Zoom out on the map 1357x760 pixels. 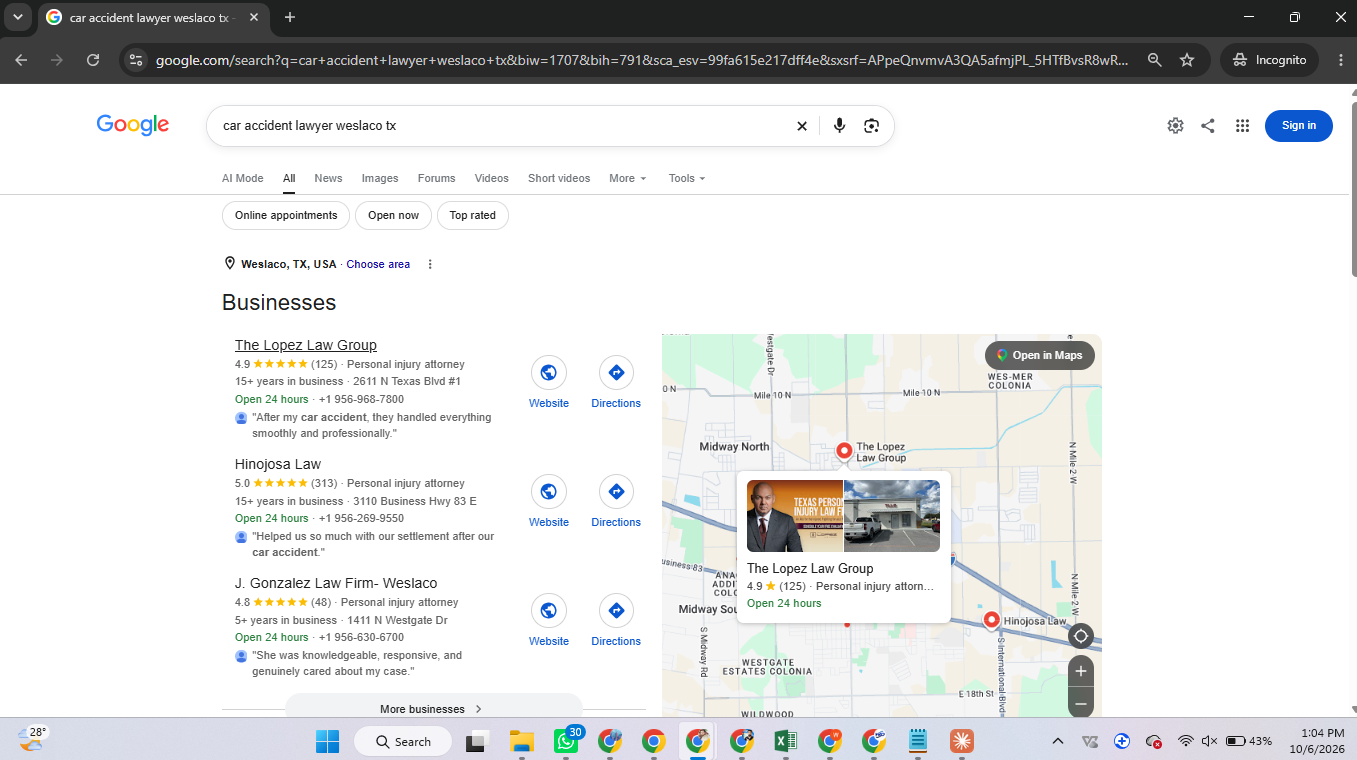[1080, 702]
